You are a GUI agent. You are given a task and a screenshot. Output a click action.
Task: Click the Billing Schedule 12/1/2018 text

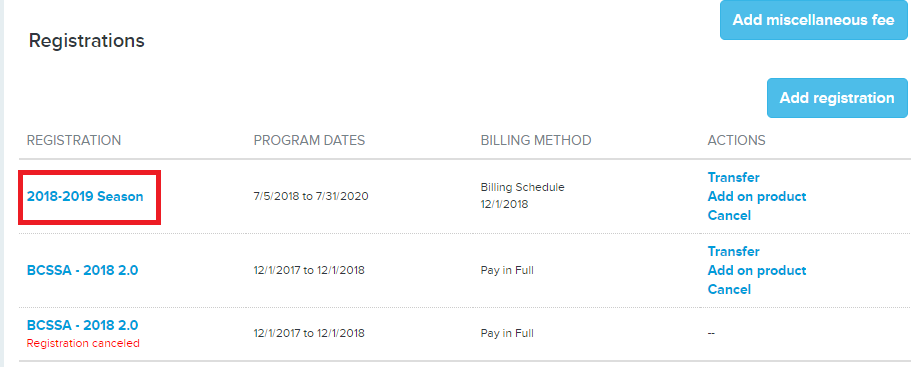pyautogui.click(x=522, y=196)
